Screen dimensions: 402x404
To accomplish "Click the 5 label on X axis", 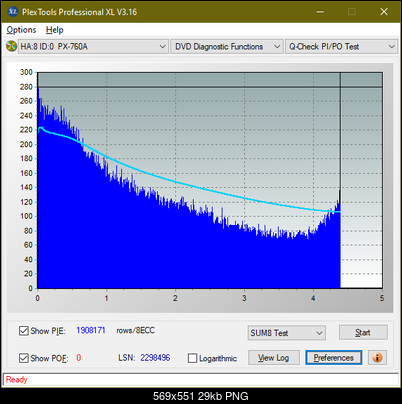I will [382, 298].
